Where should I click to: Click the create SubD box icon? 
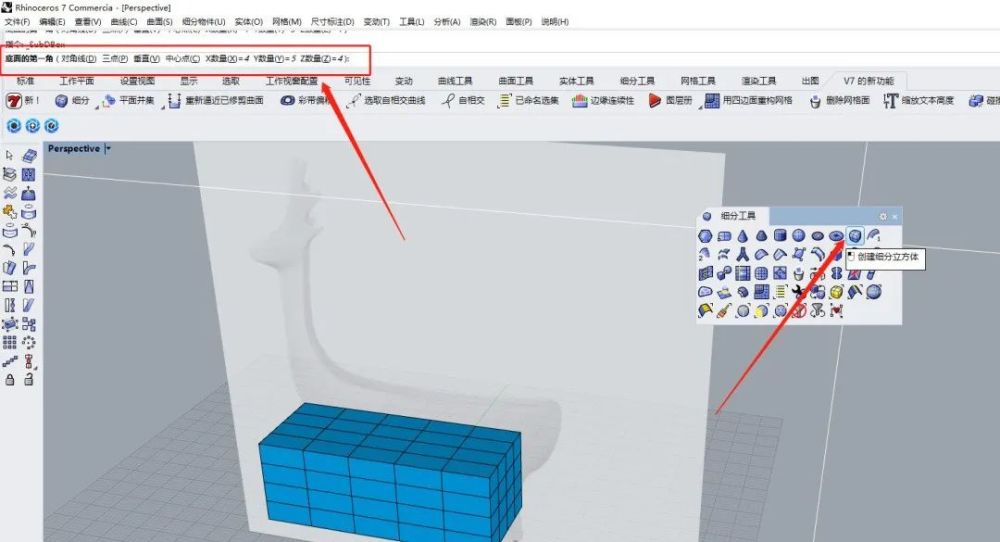coord(855,236)
